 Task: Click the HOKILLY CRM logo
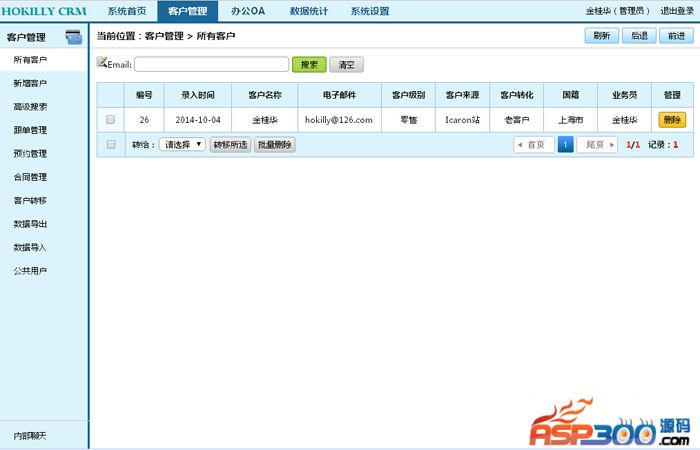46,11
